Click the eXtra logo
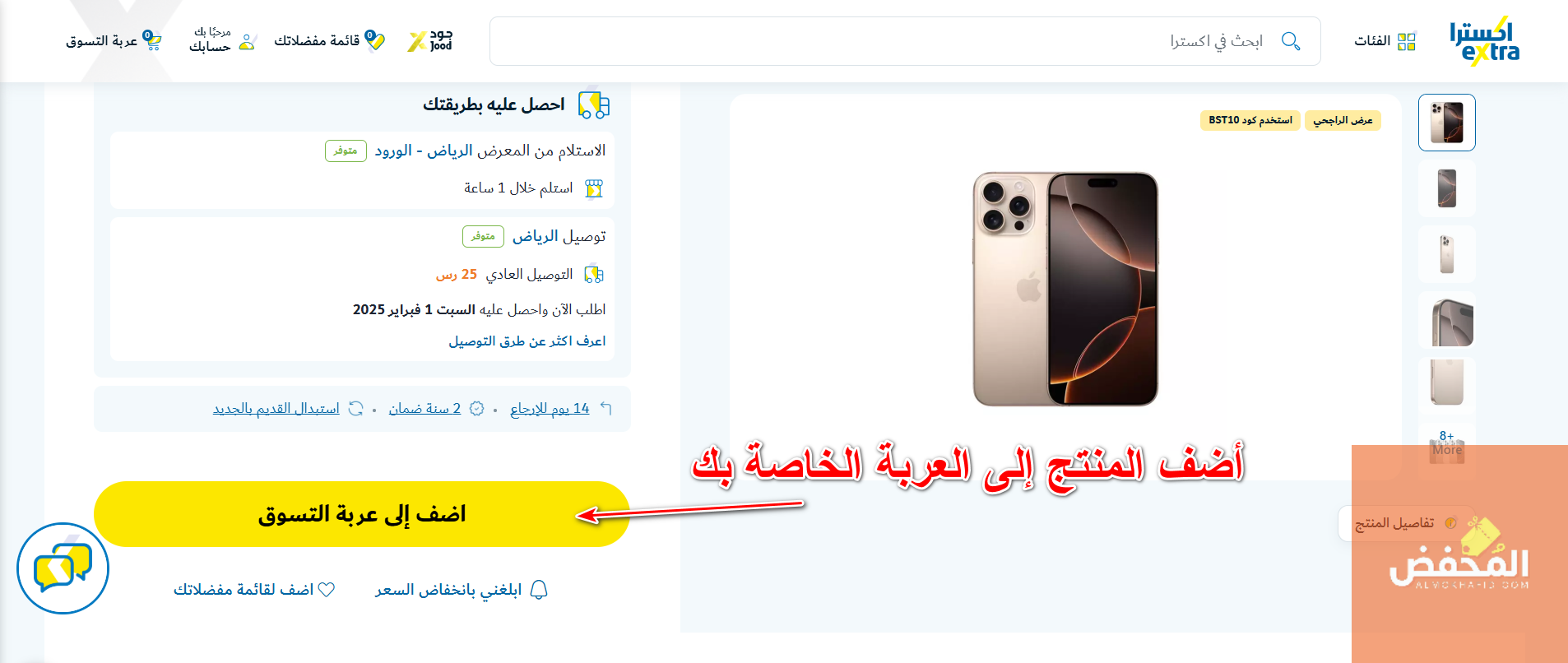This screenshot has width=1568, height=663. pyautogui.click(x=1484, y=40)
